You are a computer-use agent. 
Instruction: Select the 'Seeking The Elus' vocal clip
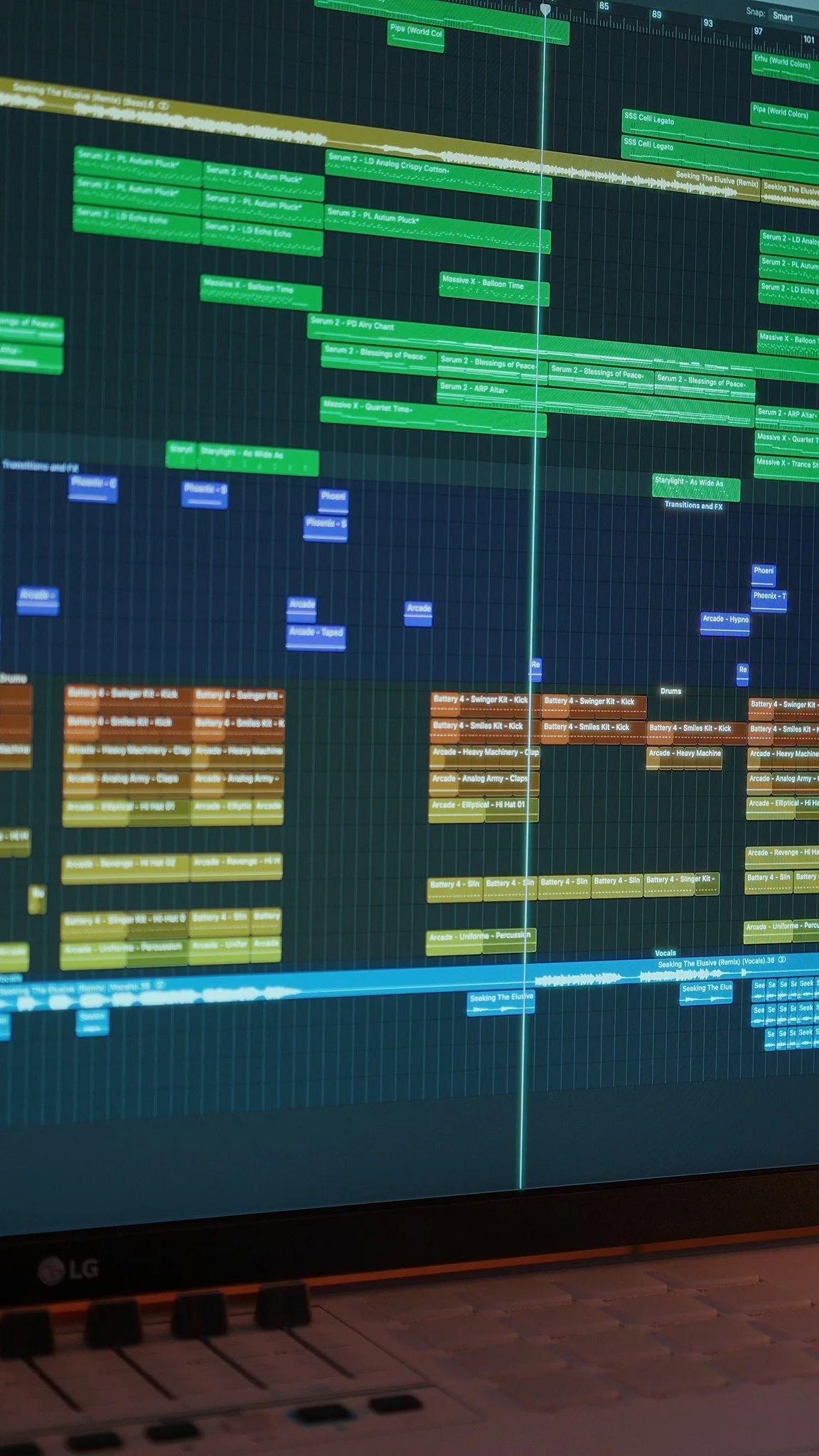[x=707, y=993]
